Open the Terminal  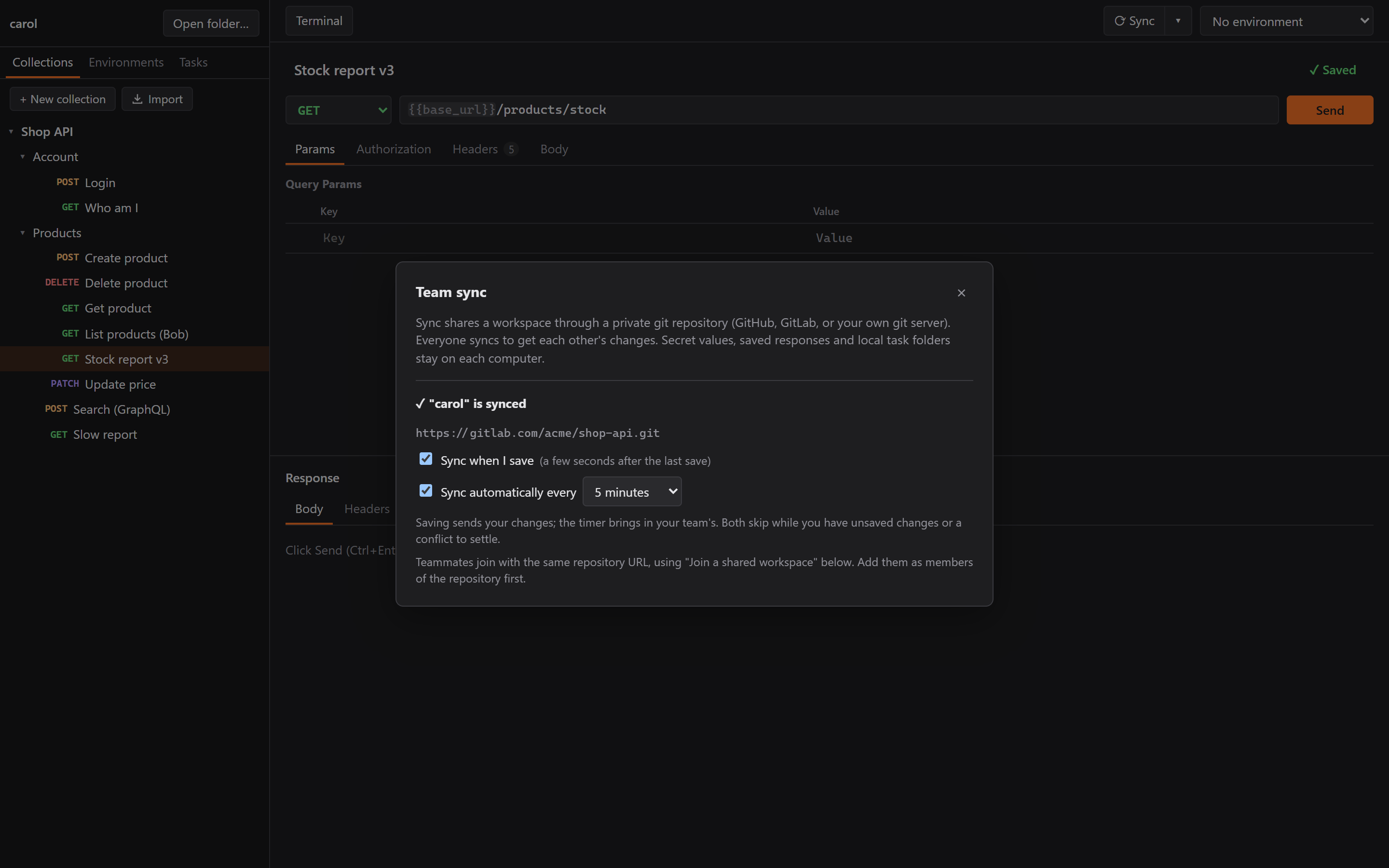point(319,21)
